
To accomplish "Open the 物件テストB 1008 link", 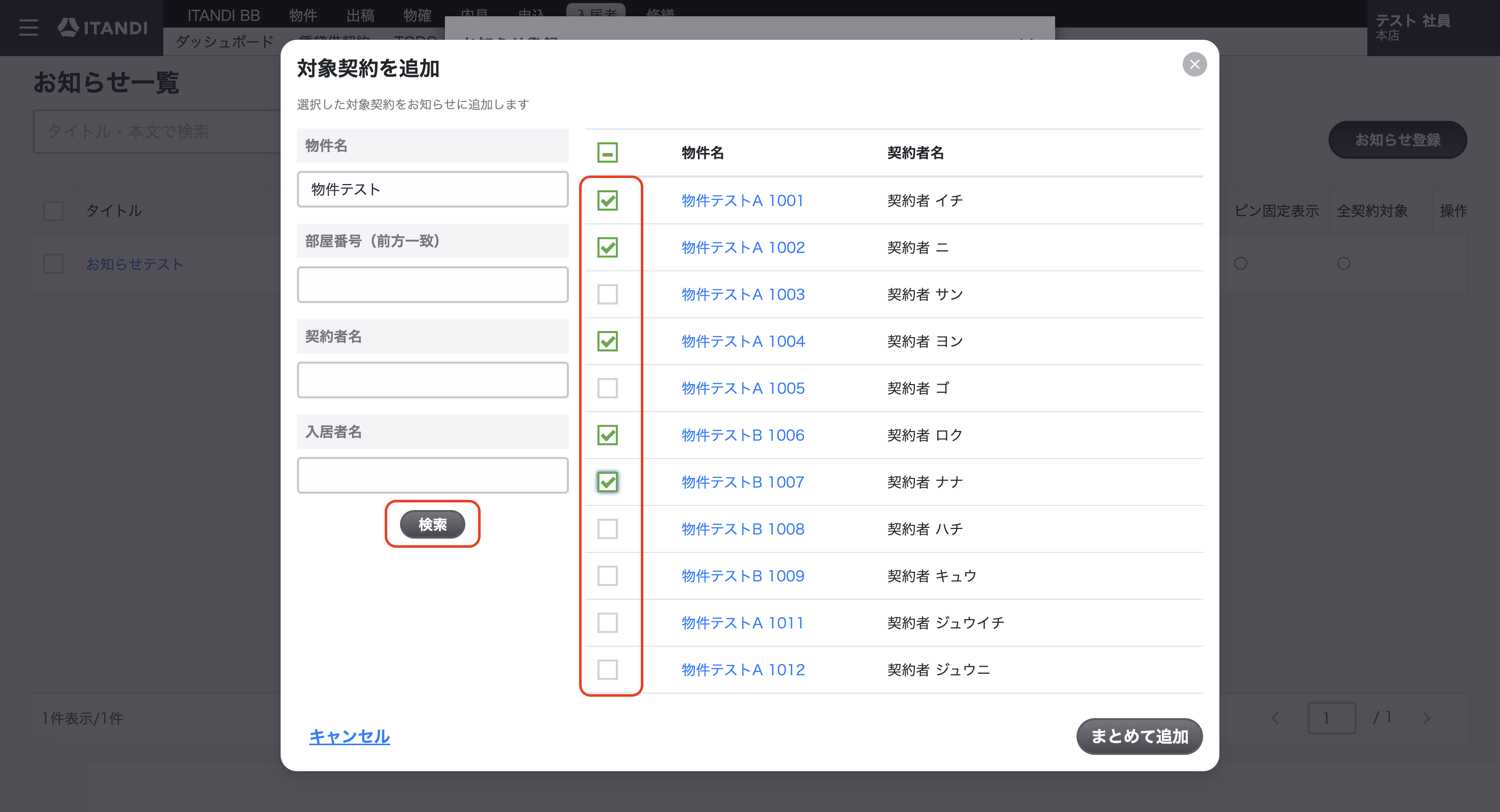I will pos(743,529).
